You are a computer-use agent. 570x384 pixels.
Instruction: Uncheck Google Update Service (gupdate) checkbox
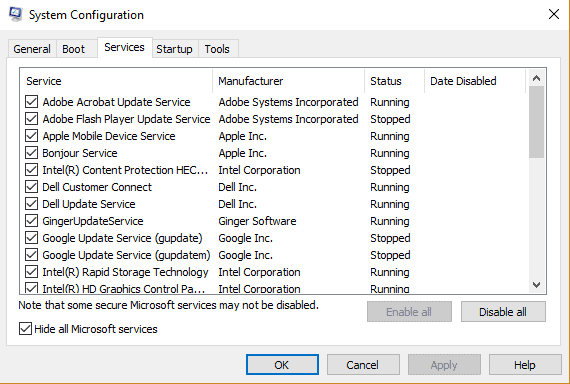(32, 238)
